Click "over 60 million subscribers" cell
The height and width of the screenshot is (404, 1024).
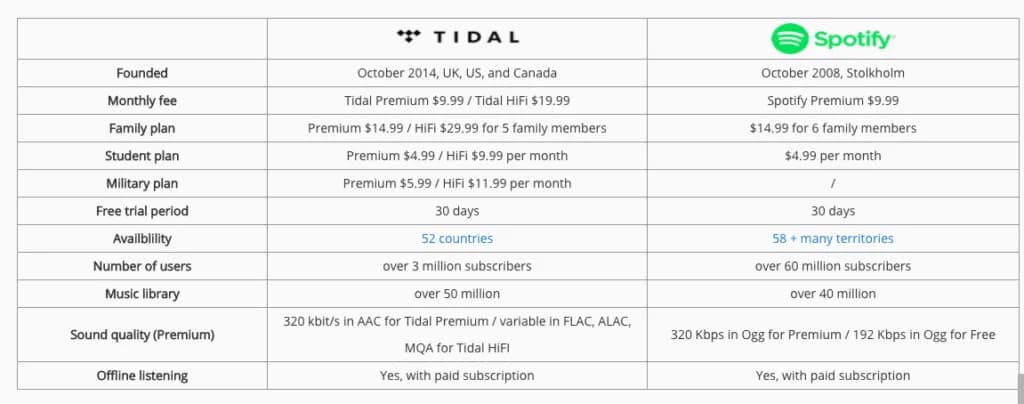[x=833, y=266]
